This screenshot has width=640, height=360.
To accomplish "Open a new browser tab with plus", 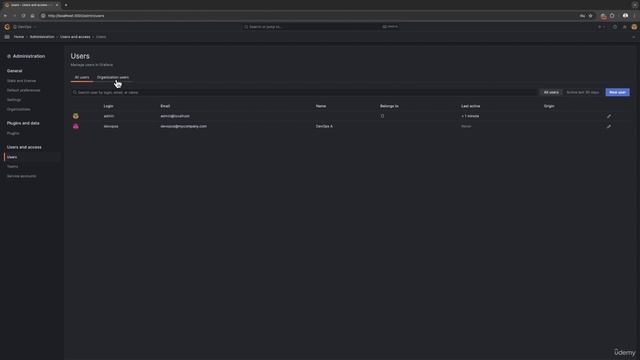I will pos(66,5).
